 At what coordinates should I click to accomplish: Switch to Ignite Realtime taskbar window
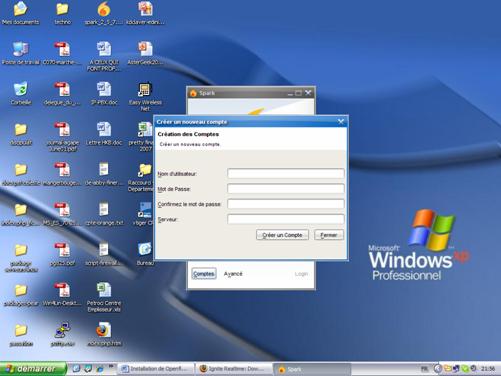tap(234, 369)
